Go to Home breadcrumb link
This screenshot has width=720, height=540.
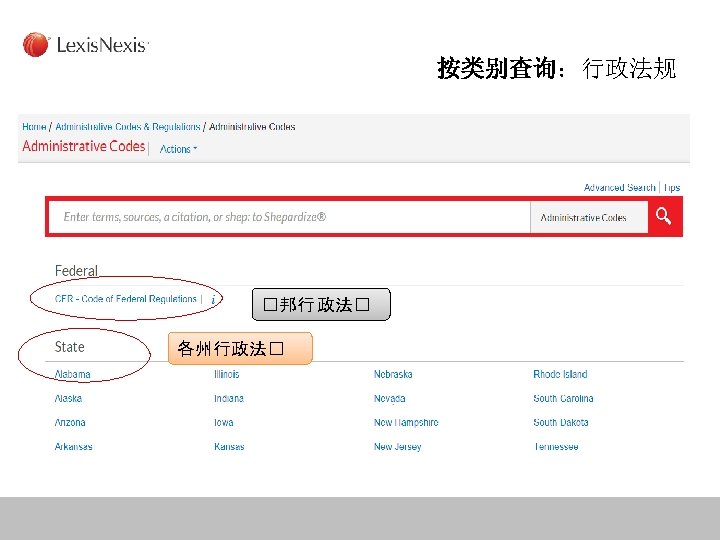pyautogui.click(x=34, y=127)
